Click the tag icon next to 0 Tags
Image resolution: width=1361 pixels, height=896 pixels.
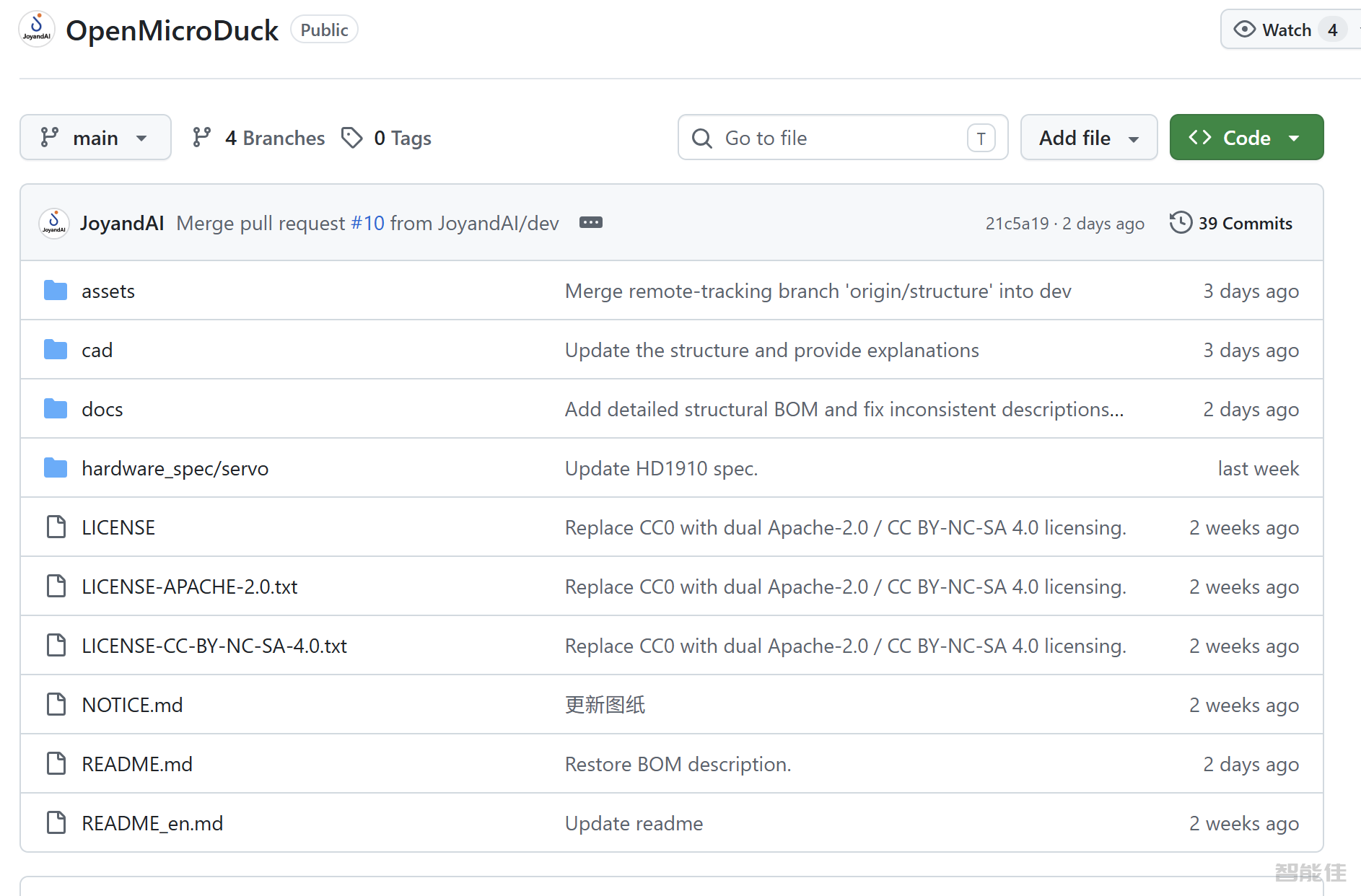(352, 137)
